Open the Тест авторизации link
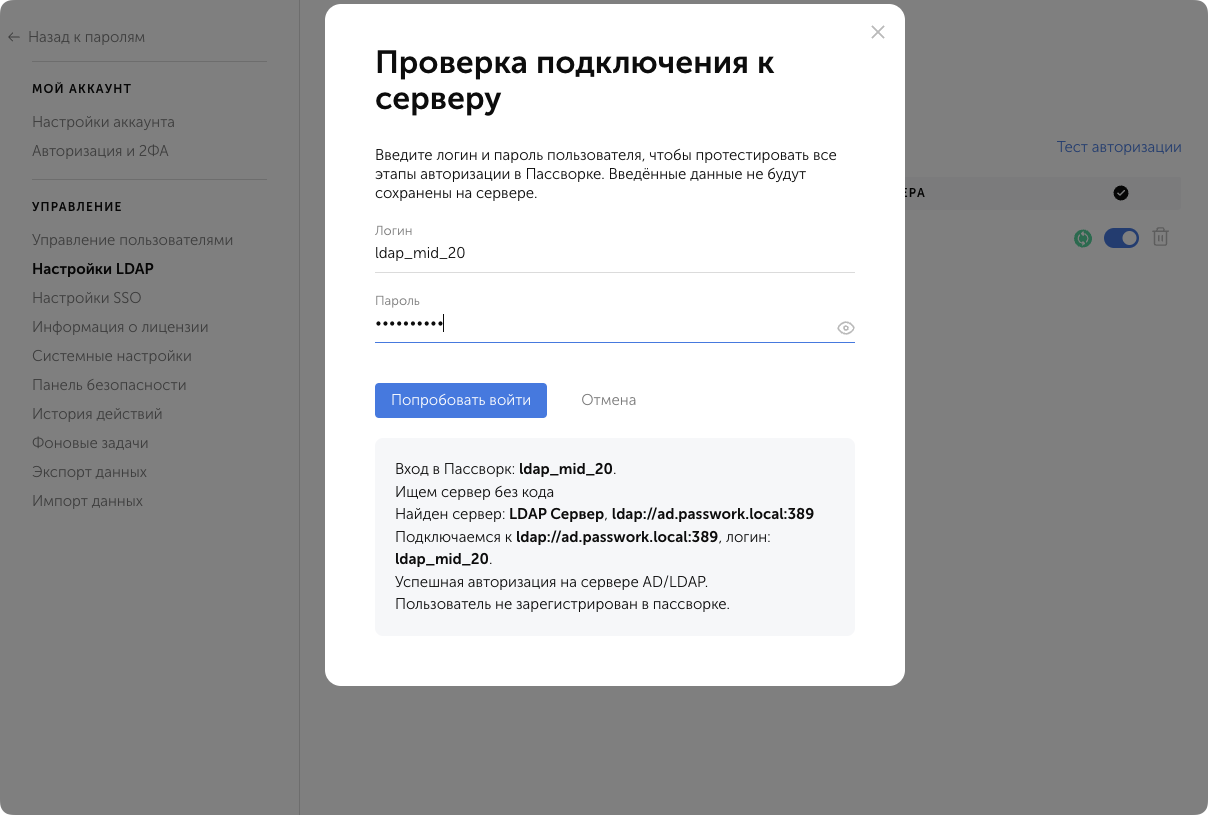 point(1119,147)
